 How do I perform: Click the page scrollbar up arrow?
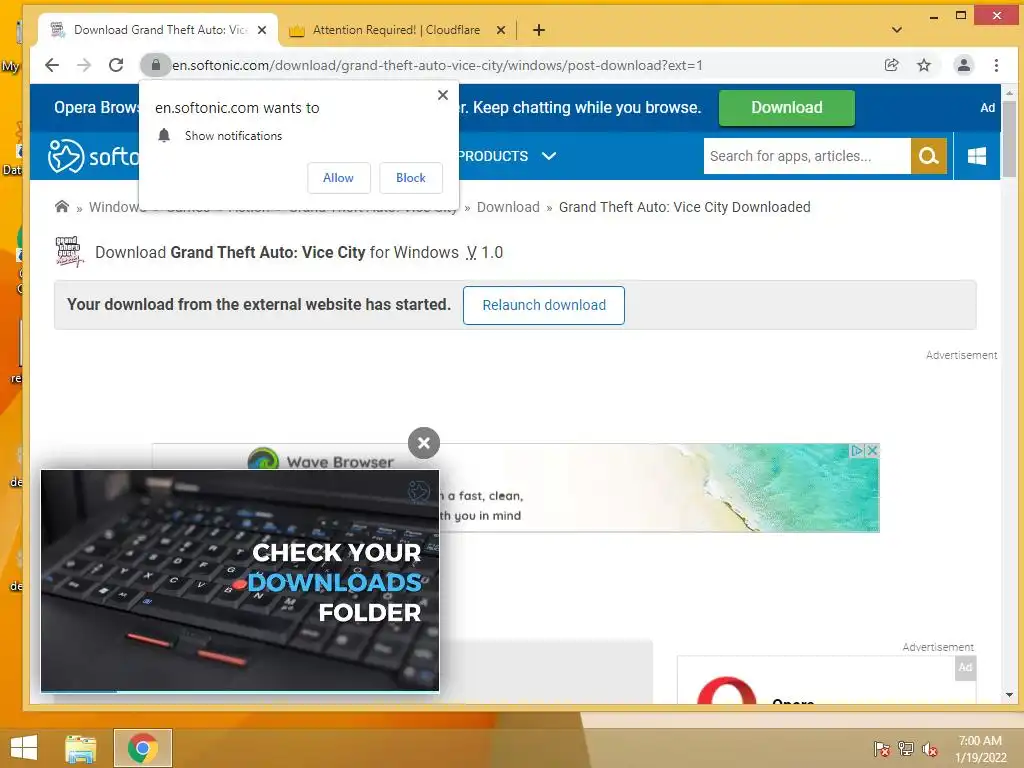click(x=1009, y=93)
